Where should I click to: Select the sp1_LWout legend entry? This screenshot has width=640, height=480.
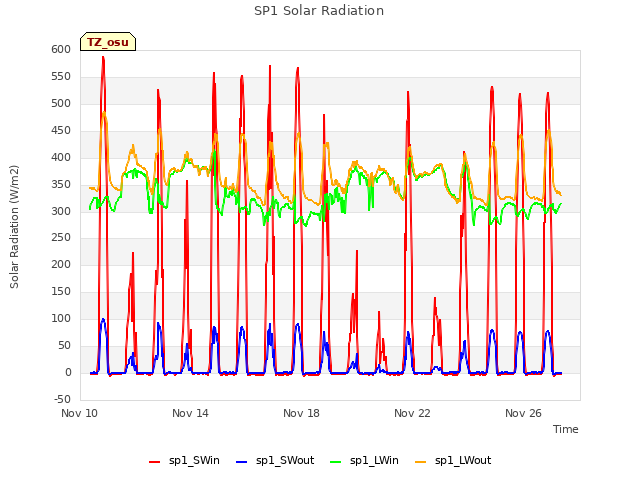pyautogui.click(x=453, y=460)
